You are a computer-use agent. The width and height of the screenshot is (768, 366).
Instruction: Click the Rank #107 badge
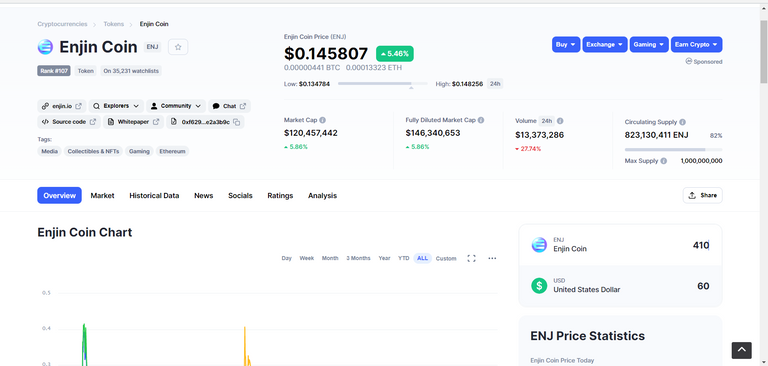(x=54, y=71)
